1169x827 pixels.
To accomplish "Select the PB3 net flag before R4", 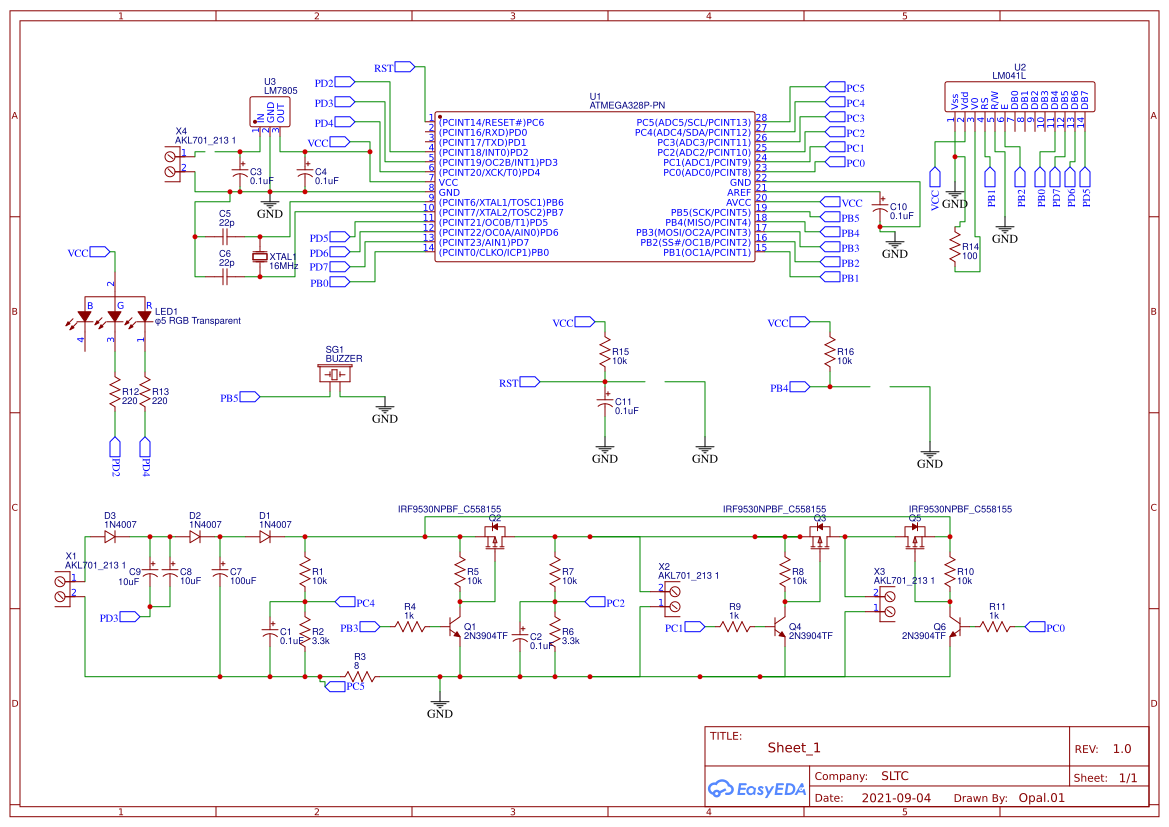I will pyautogui.click(x=360, y=627).
